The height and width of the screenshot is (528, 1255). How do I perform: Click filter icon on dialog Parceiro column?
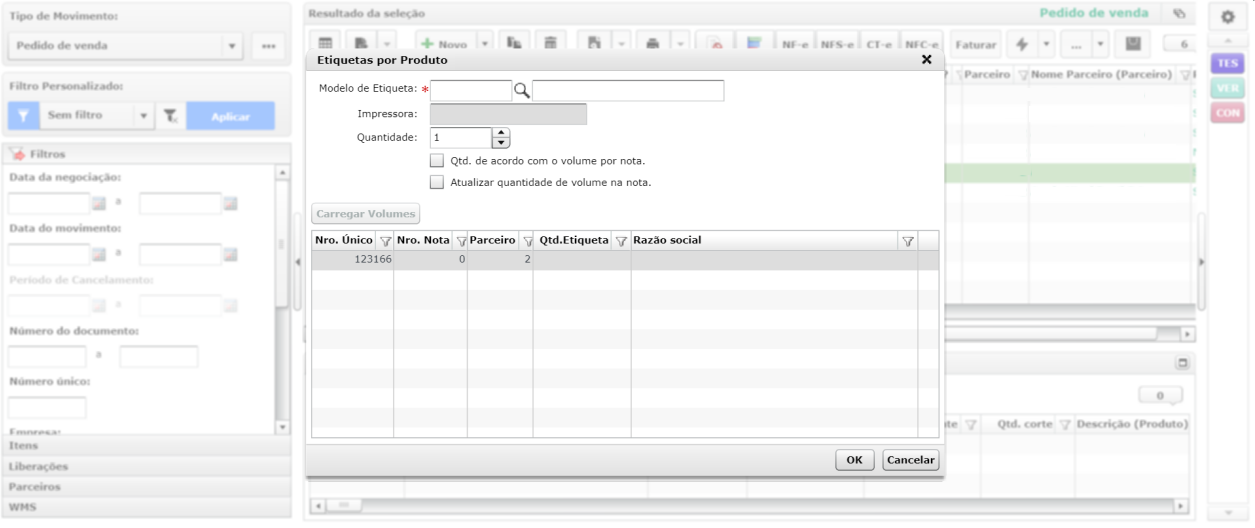[x=527, y=241]
